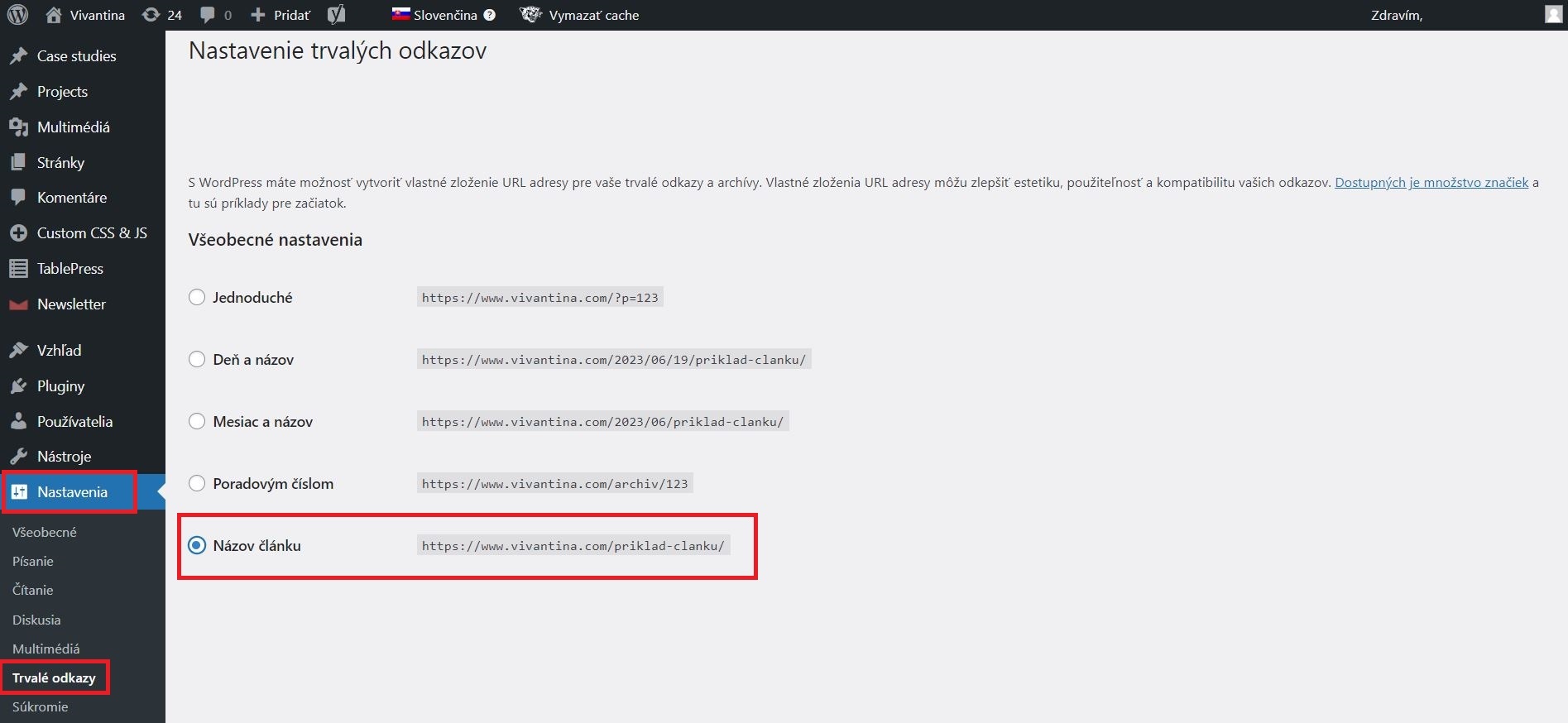Open the WordPress logo menu
The image size is (1568, 723).
click(17, 15)
